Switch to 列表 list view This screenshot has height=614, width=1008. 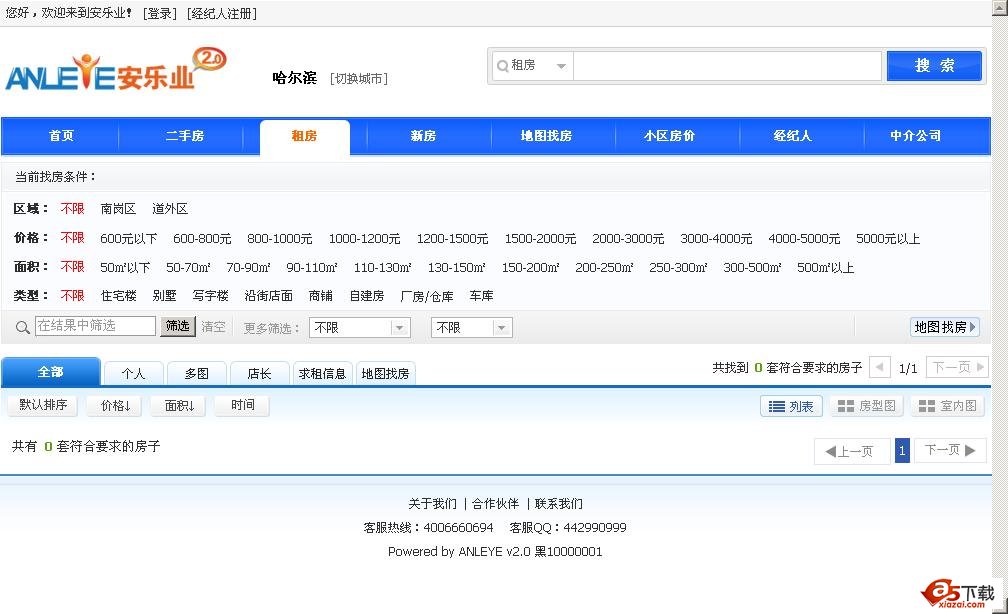pos(791,406)
